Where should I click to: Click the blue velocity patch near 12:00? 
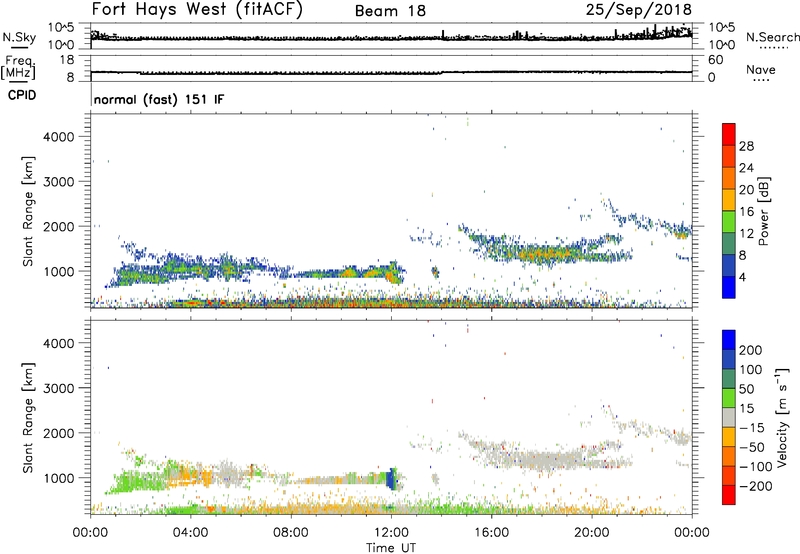pyautogui.click(x=392, y=479)
